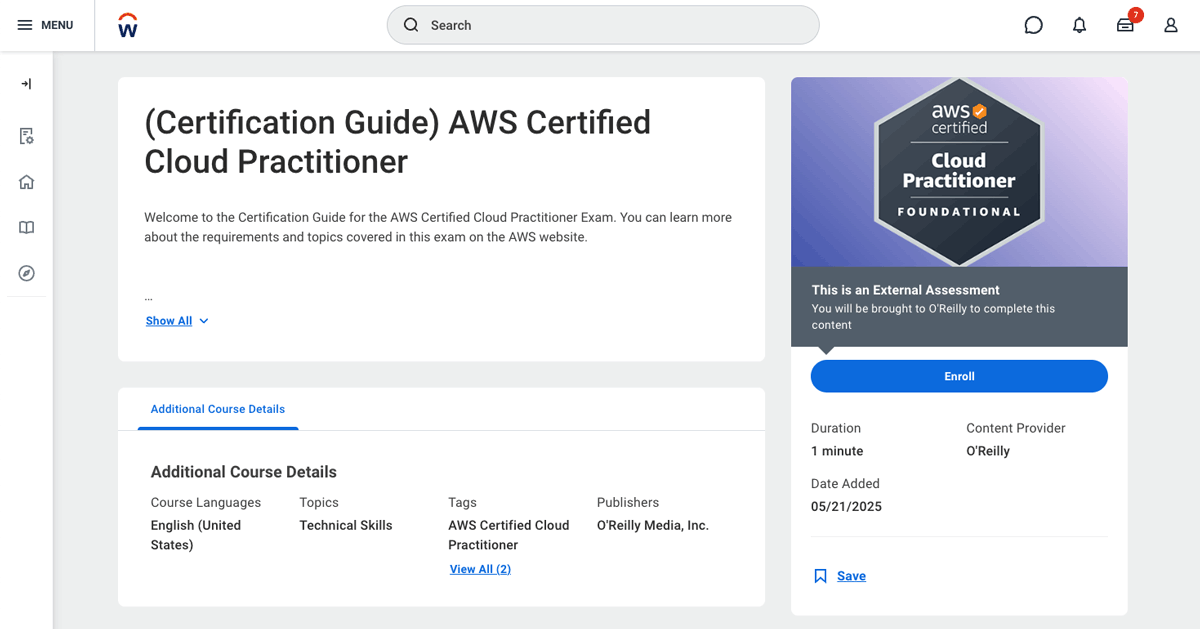Expand the sidebar arrow icon
This screenshot has width=1200, height=629.
(27, 84)
